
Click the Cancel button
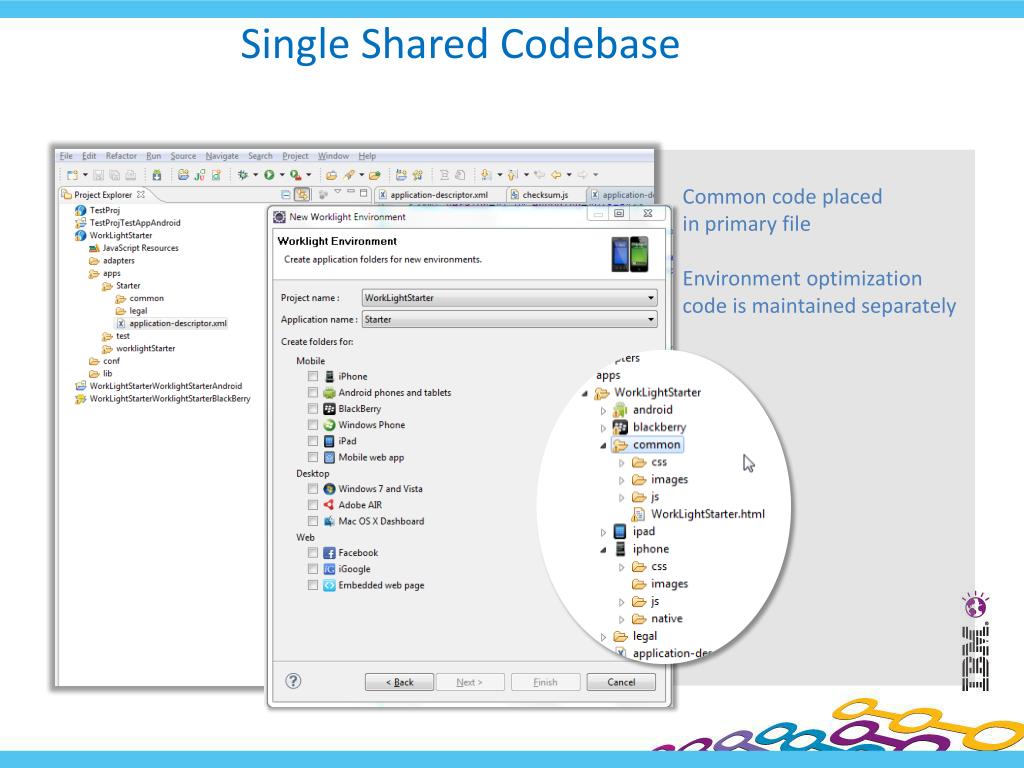click(x=621, y=682)
